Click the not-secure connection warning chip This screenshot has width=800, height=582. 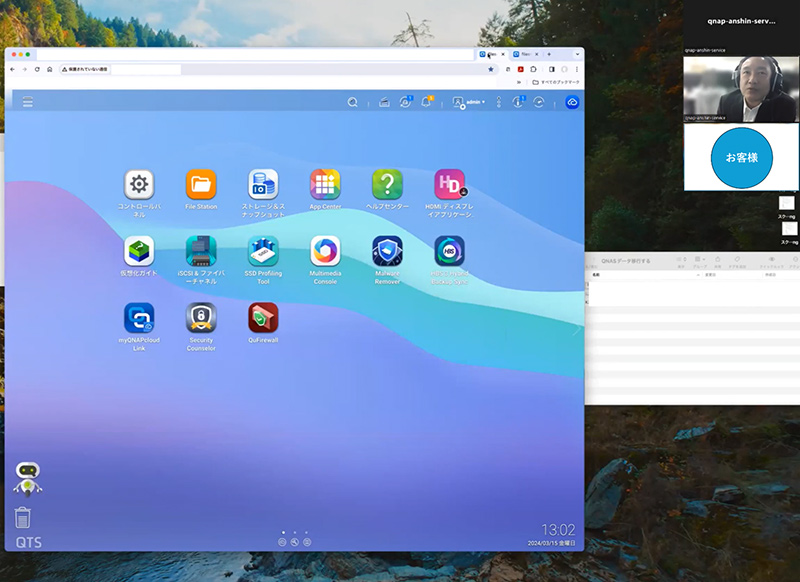pyautogui.click(x=85, y=69)
